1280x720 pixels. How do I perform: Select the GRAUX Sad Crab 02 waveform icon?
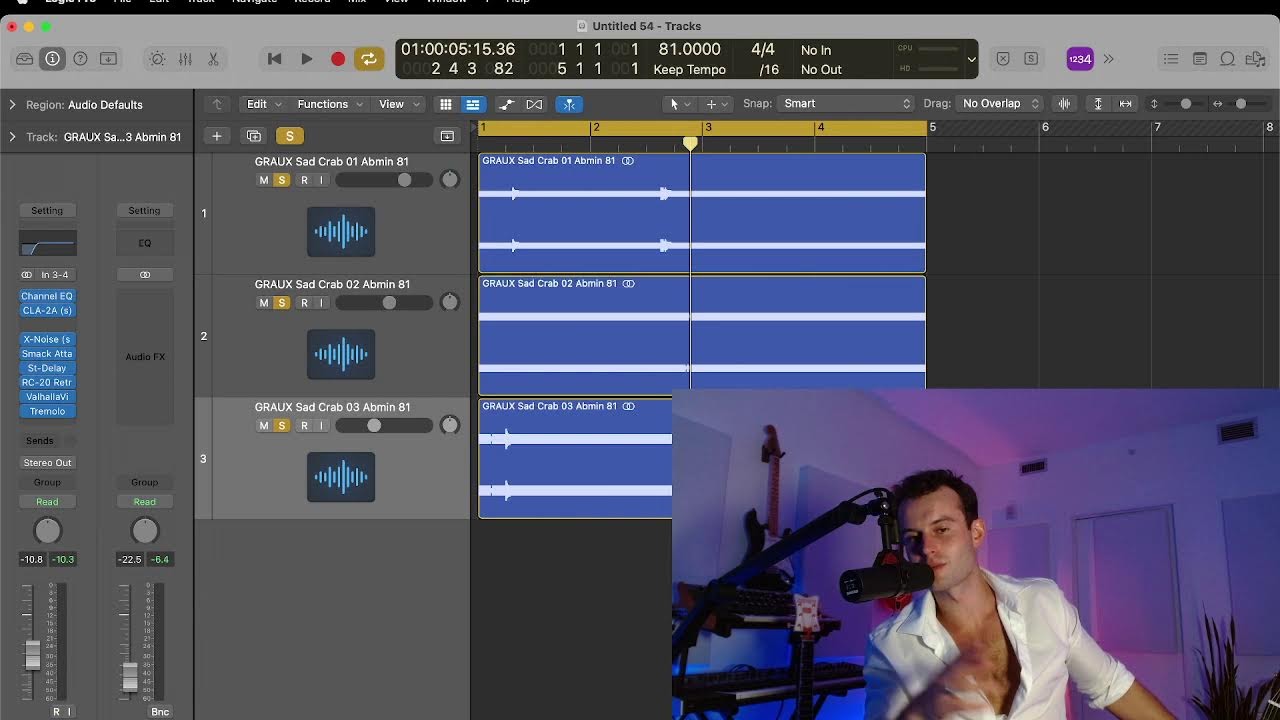coord(341,354)
